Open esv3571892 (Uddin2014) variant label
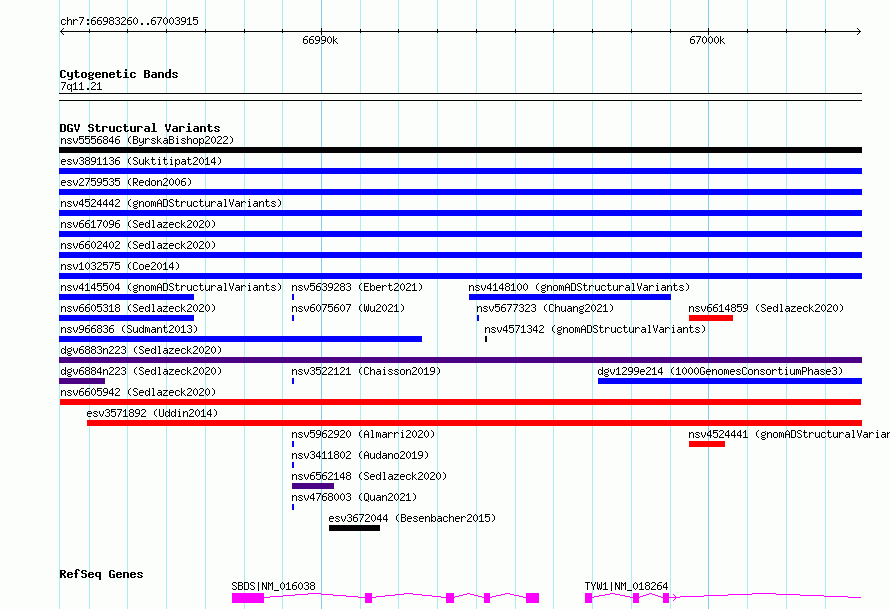 pos(152,413)
